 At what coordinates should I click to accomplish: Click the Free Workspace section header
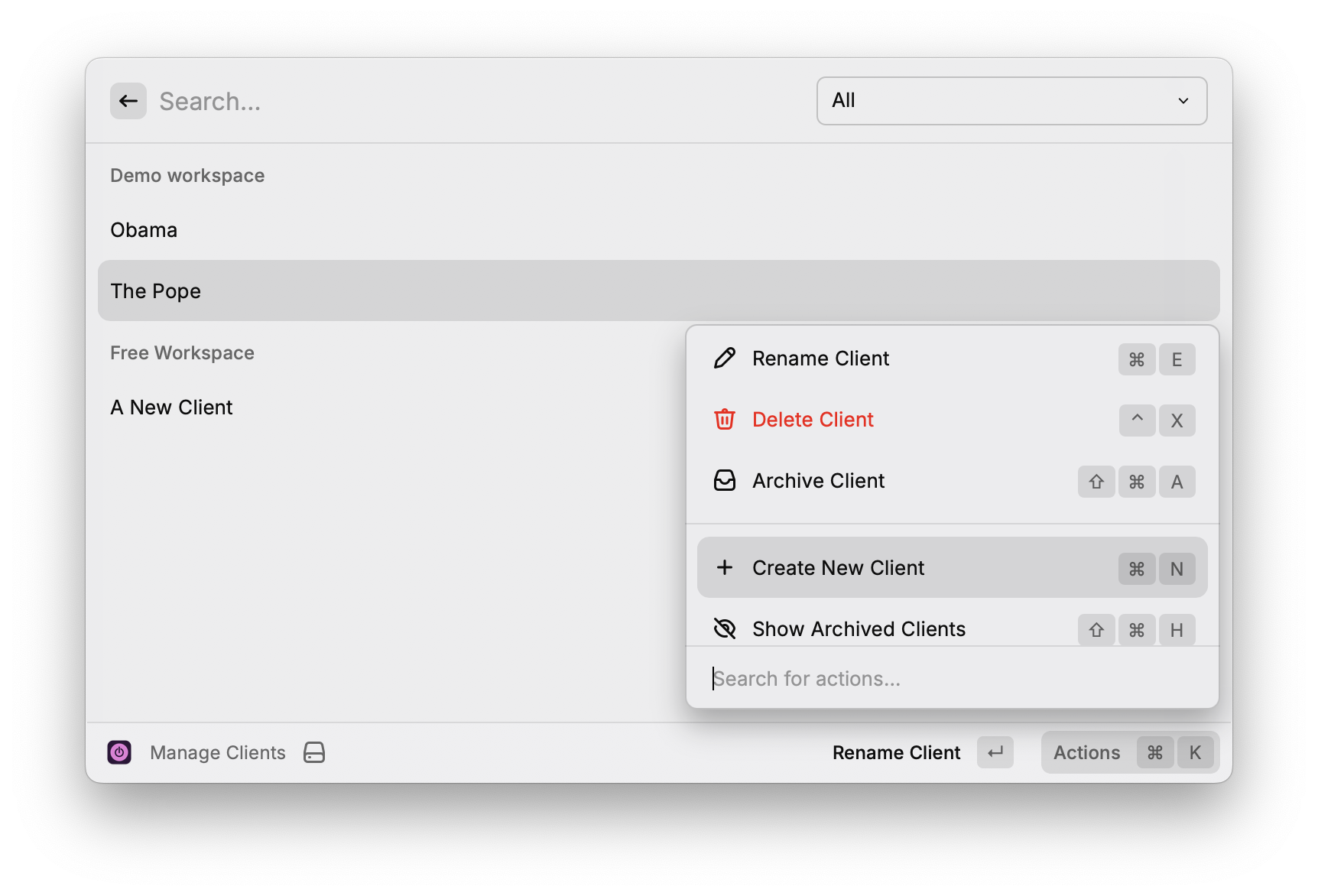pos(182,352)
